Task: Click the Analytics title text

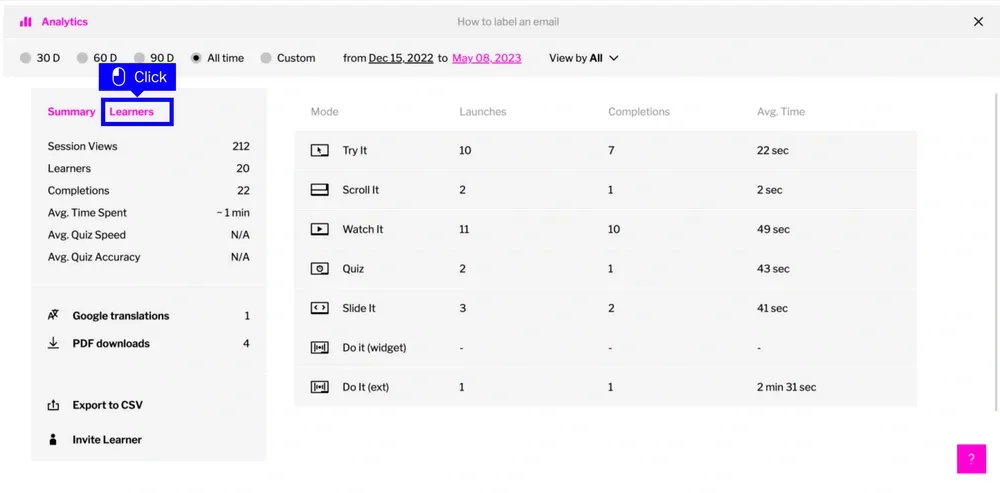Action: pos(64,22)
